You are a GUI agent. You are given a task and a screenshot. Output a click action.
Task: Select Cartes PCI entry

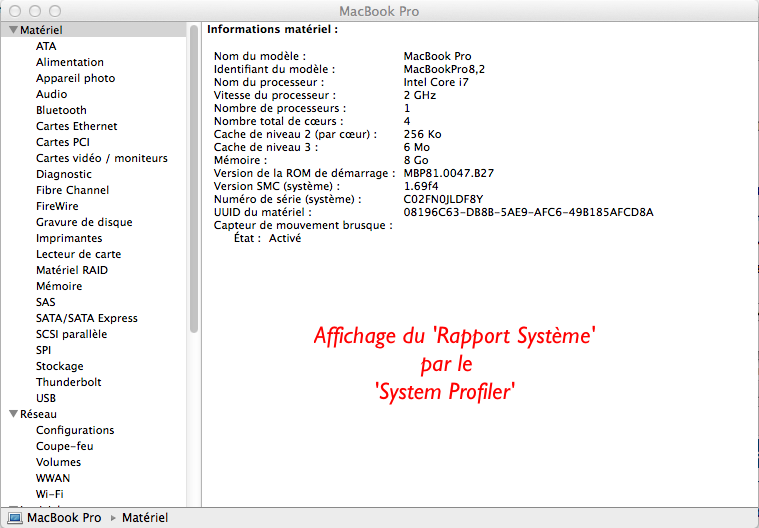62,142
